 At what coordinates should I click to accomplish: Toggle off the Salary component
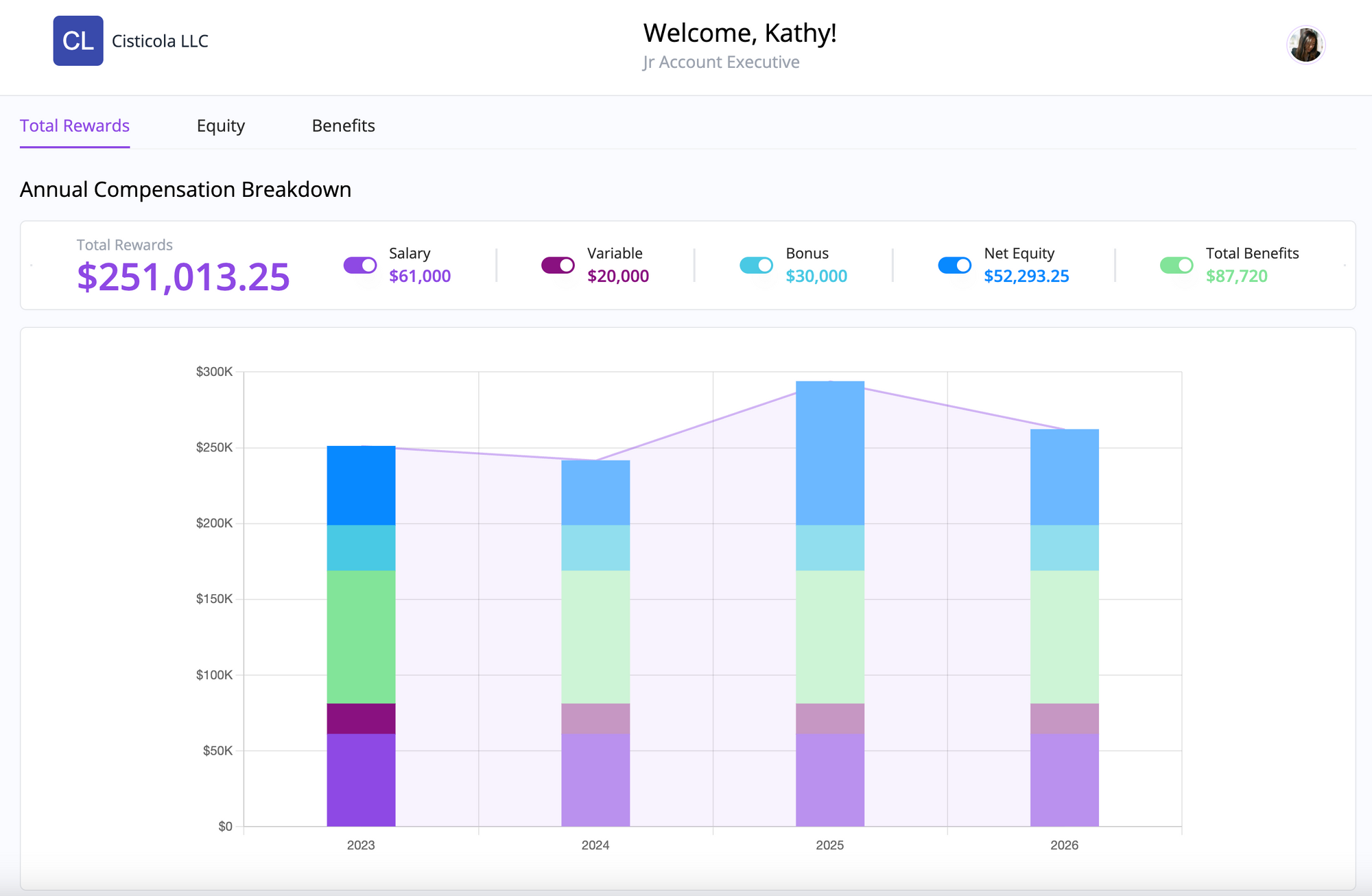click(x=359, y=265)
